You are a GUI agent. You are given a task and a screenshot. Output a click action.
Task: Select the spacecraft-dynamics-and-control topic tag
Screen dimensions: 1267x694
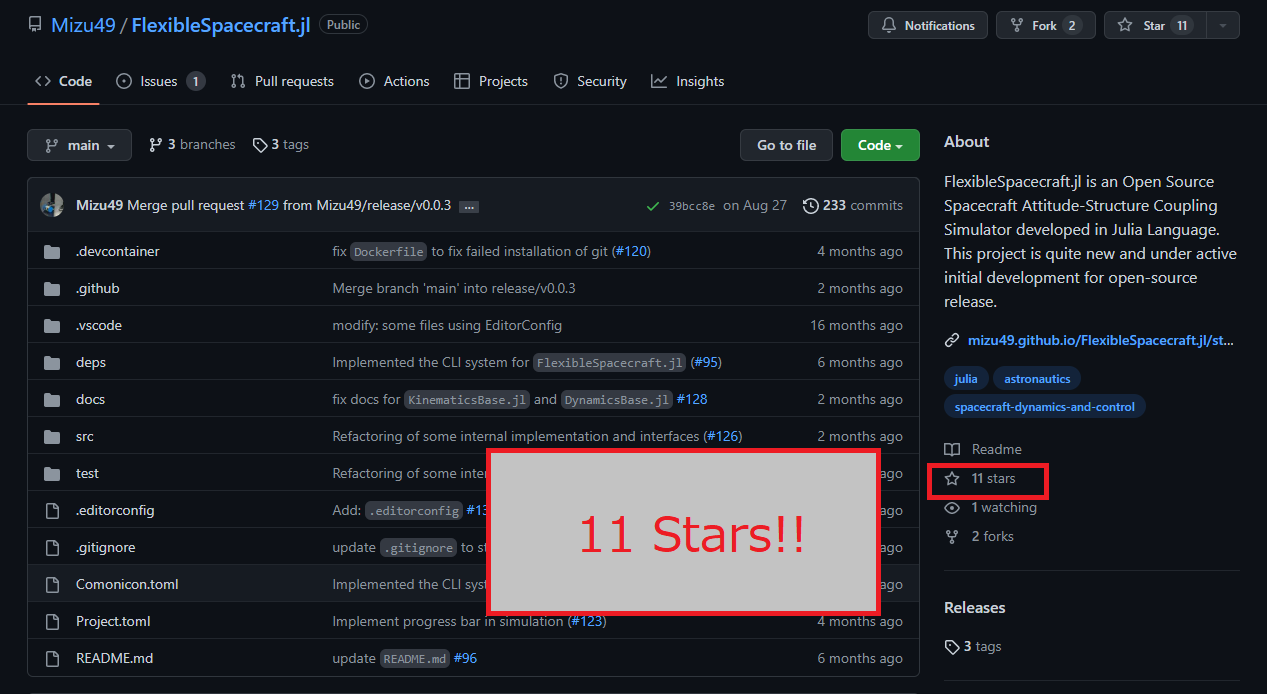[1045, 407]
